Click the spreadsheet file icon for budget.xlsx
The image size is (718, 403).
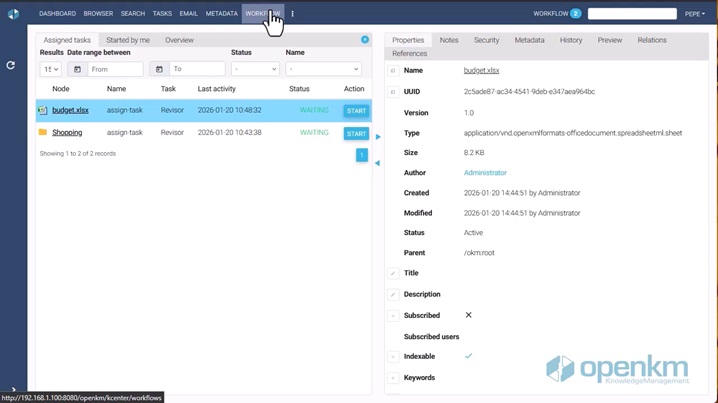43,110
